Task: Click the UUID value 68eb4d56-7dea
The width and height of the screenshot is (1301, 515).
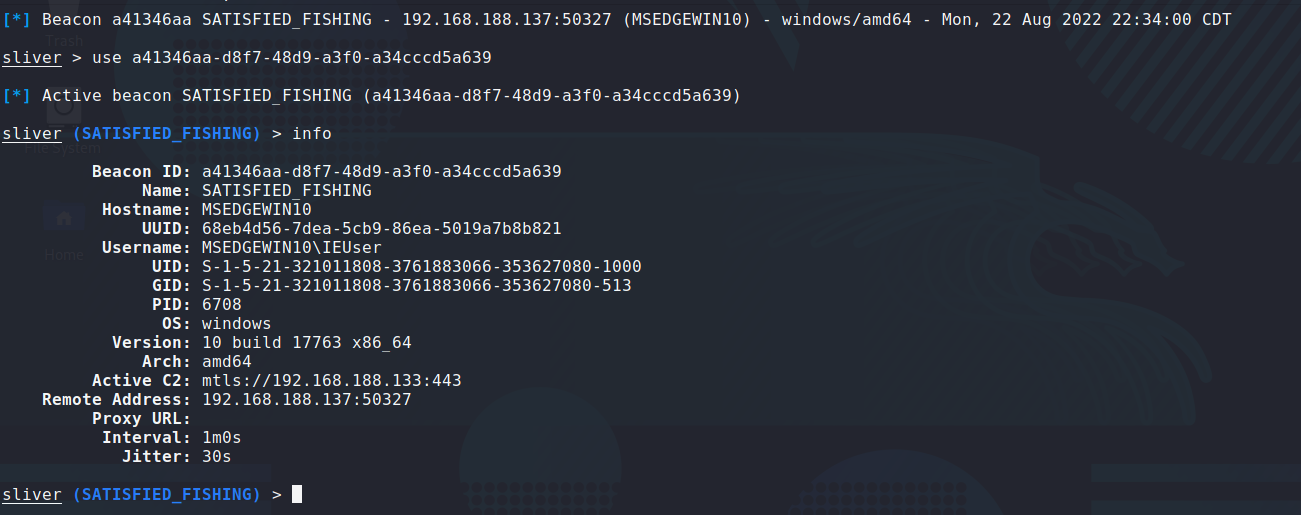Action: (x=381, y=228)
